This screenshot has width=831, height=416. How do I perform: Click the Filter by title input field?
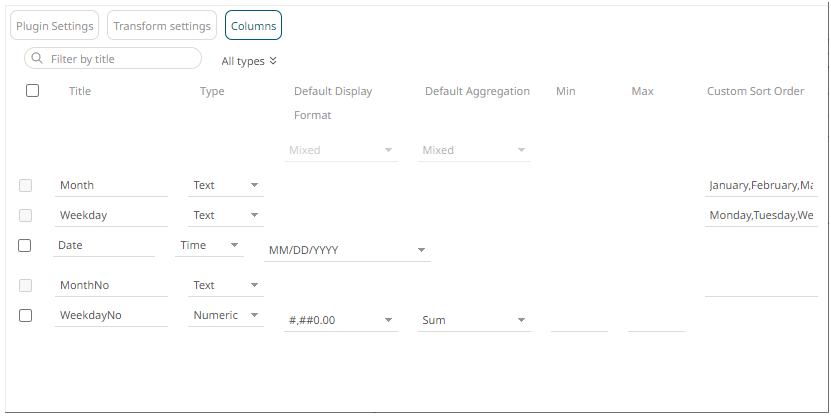point(113,58)
